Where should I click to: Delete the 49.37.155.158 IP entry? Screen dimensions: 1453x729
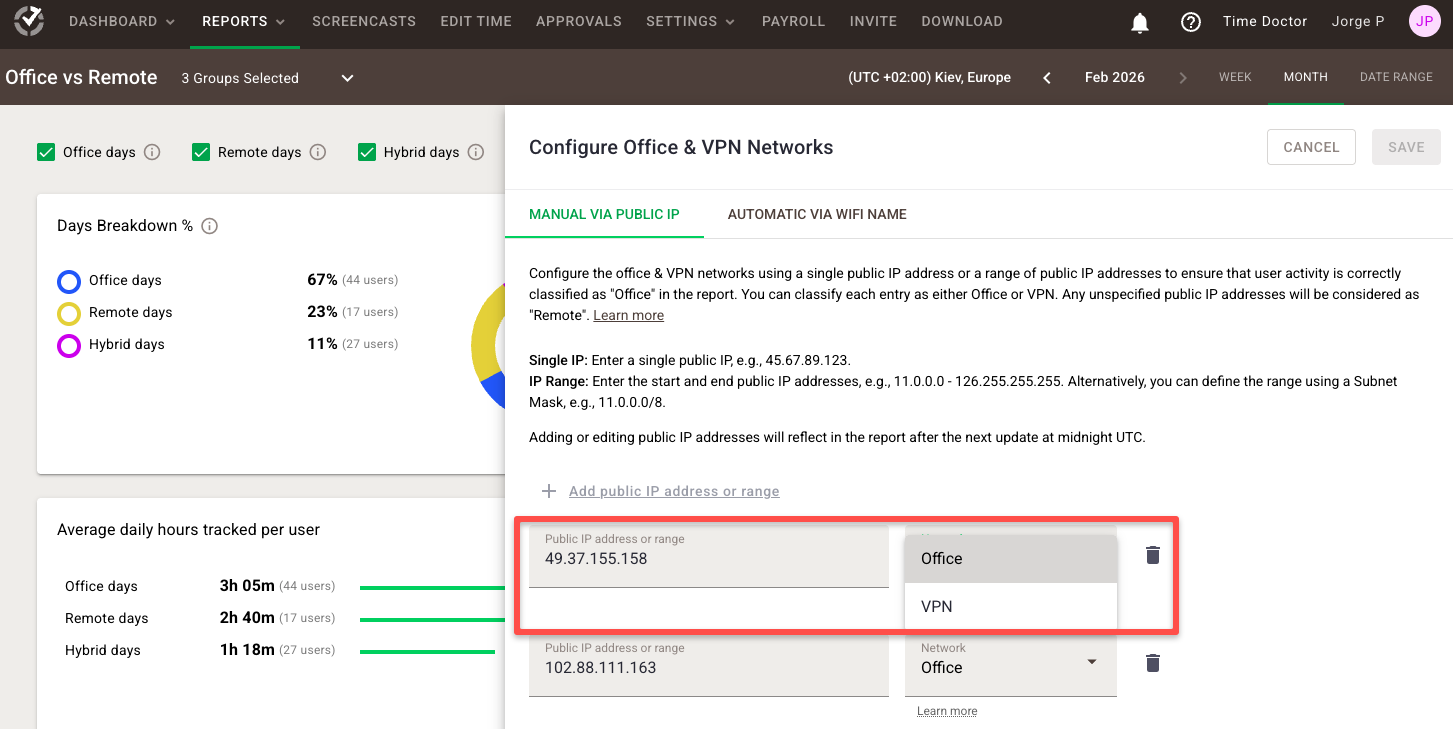(x=1153, y=555)
